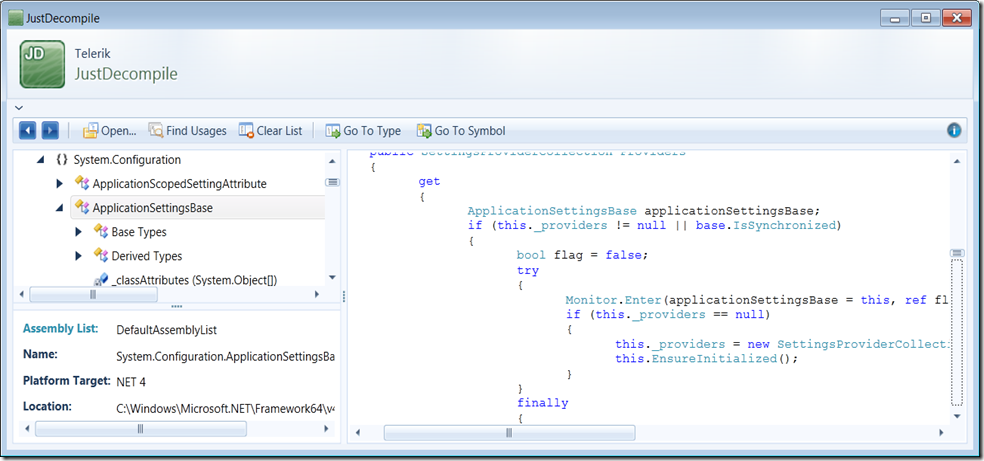
Task: Click the code panel vertical scrollbar thumb
Action: [957, 253]
